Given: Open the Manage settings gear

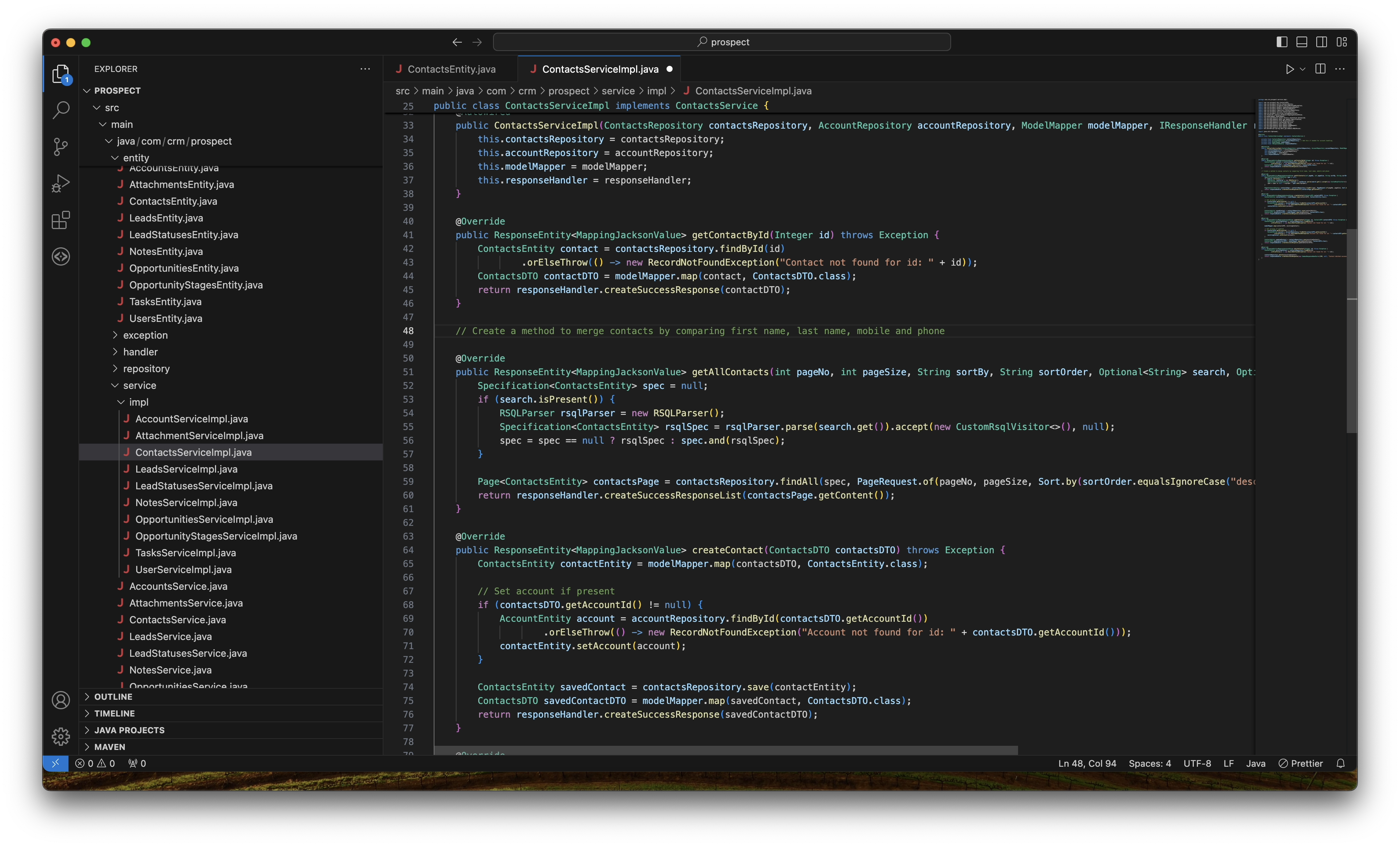Looking at the screenshot, I should [x=61, y=737].
